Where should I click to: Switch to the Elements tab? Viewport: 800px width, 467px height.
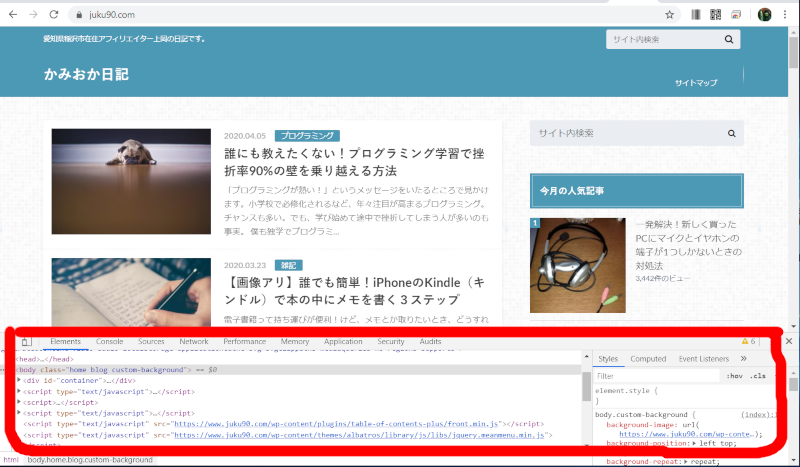click(65, 341)
